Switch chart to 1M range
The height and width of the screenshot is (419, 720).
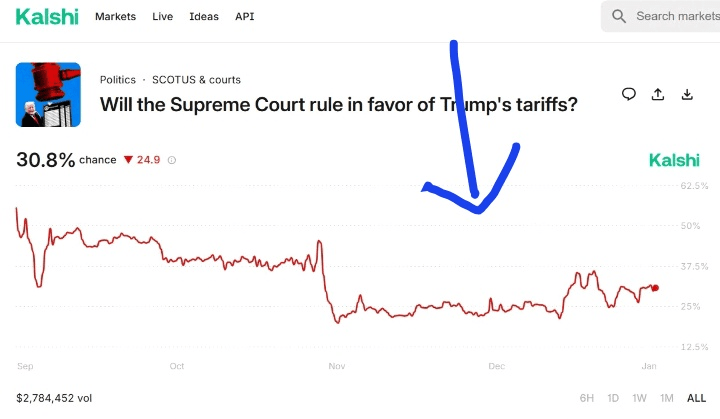pyautogui.click(x=666, y=398)
